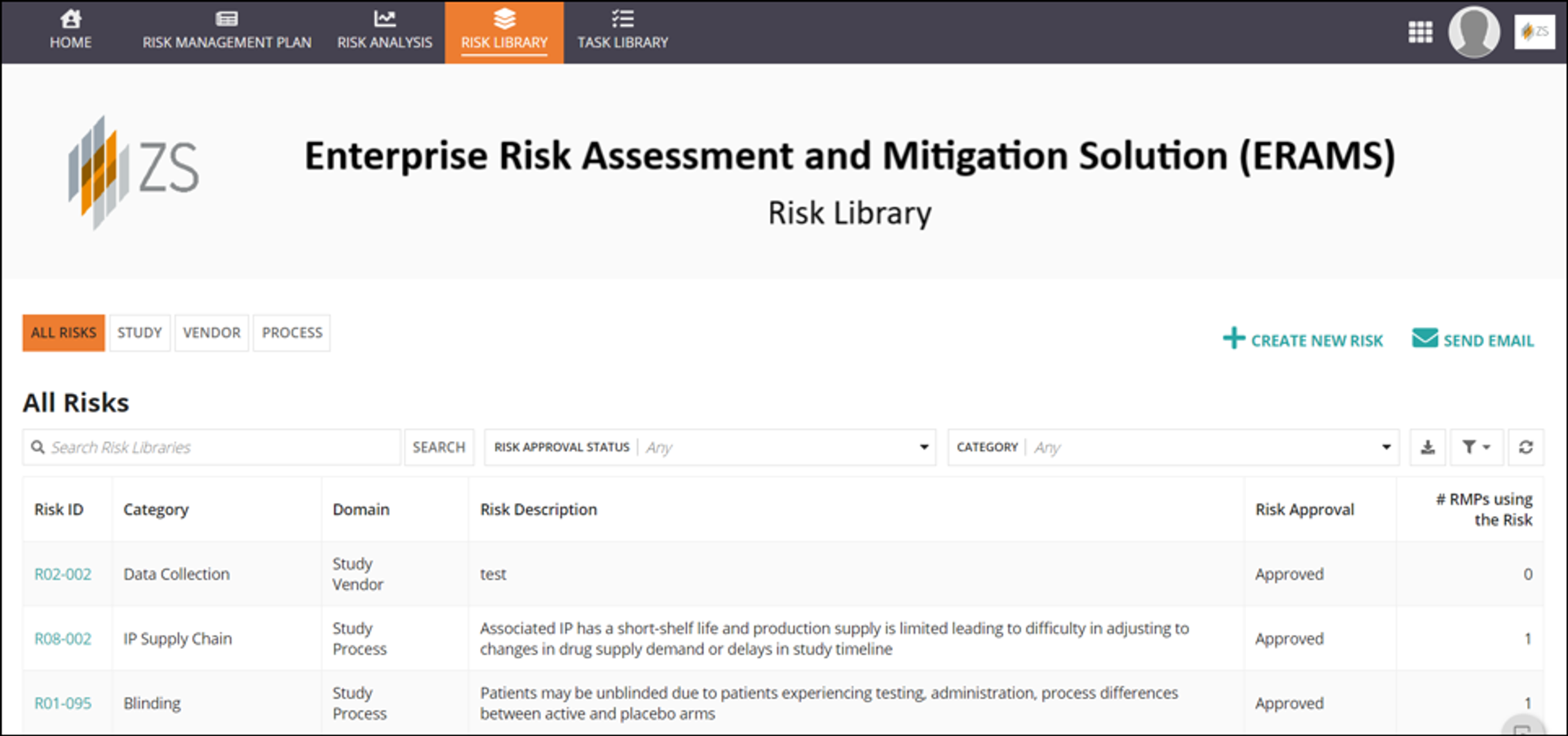Viewport: 1568px width, 736px height.
Task: Click the large ZS company logo
Action: point(133,172)
